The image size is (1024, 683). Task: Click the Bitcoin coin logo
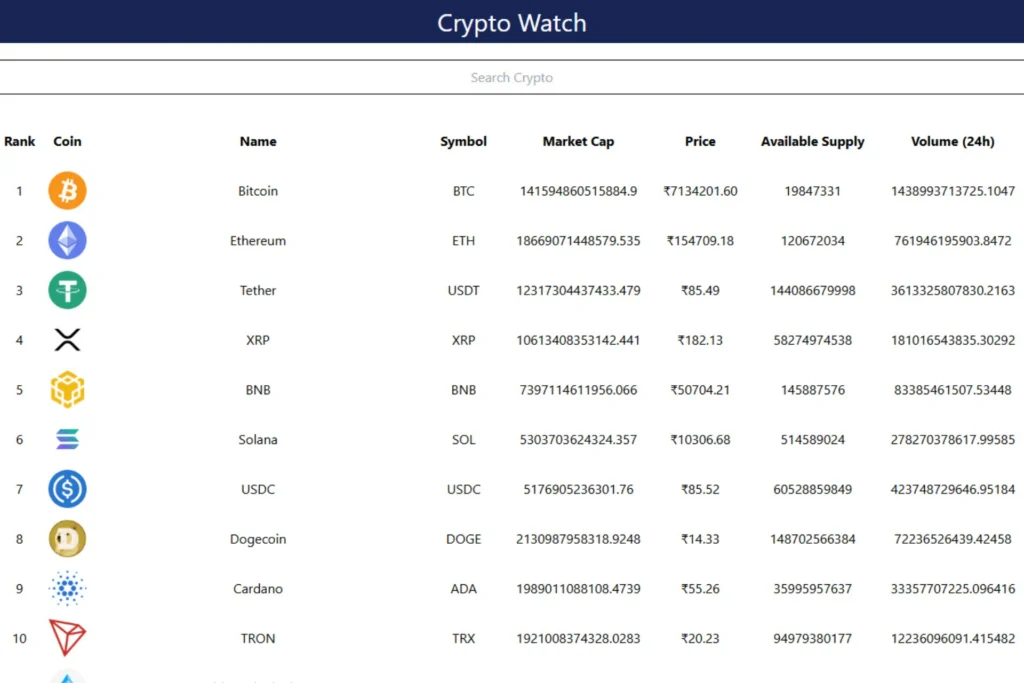67,191
